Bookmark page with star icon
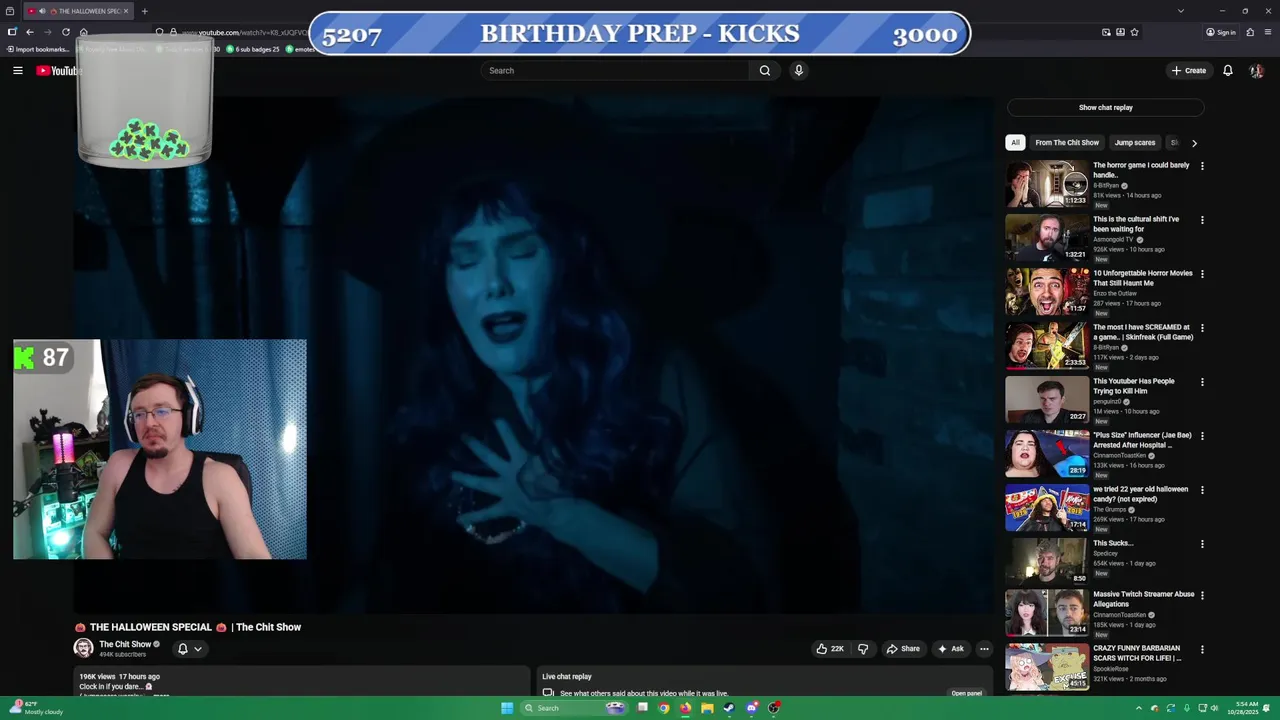1280x720 pixels. coord(1134,32)
